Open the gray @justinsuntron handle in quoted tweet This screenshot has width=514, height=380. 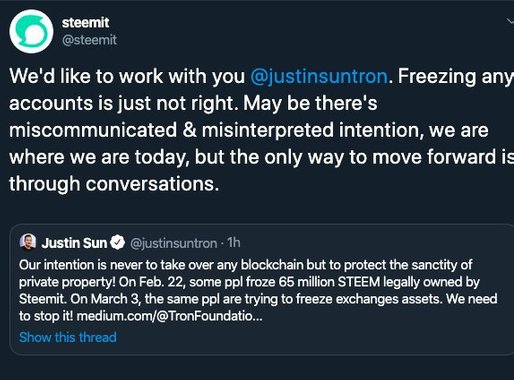(x=173, y=243)
